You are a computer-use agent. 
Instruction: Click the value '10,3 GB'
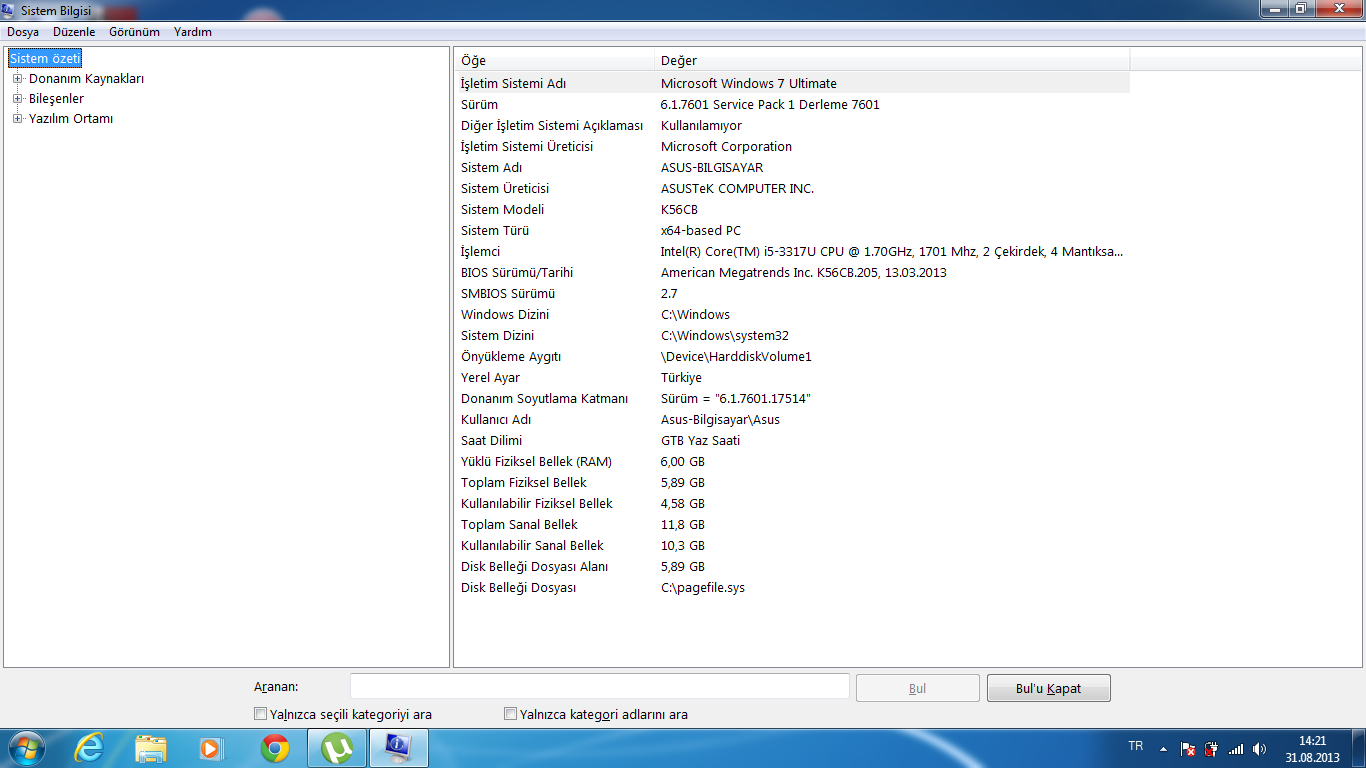coord(683,545)
